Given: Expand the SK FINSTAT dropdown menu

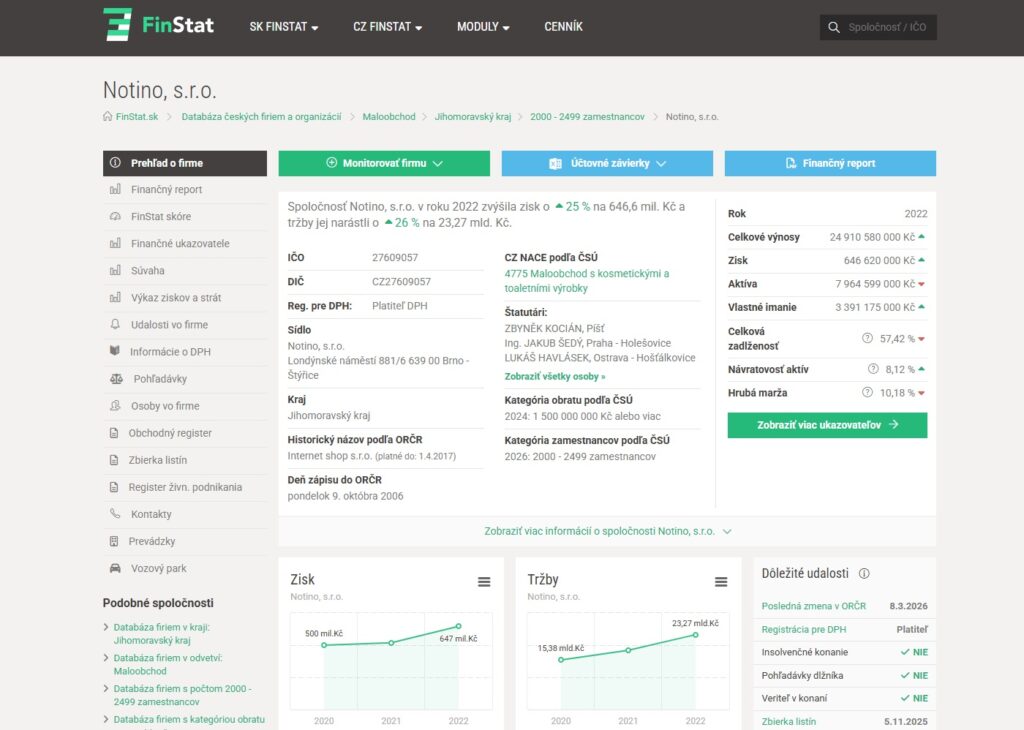Looking at the screenshot, I should [x=283, y=27].
